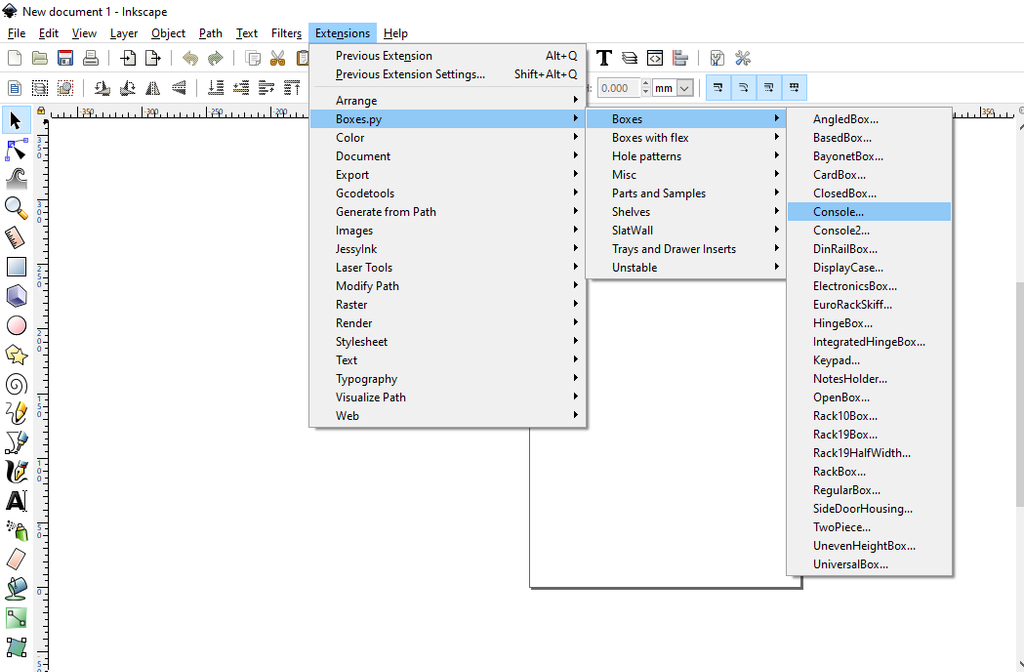Expand the Shelves submenu
The image size is (1024, 672).
click(686, 212)
